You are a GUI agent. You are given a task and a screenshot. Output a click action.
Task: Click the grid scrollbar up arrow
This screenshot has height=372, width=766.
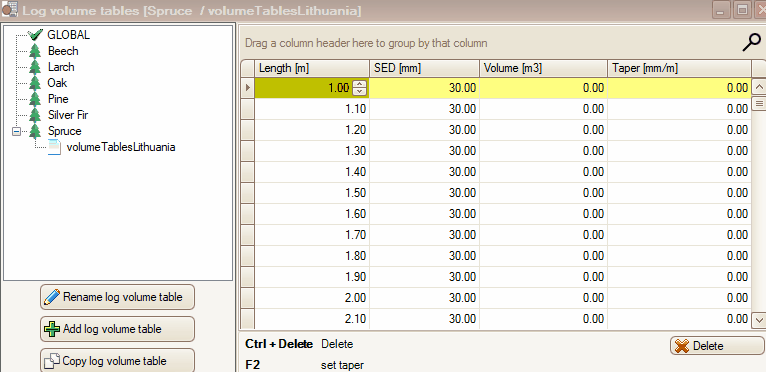pyautogui.click(x=759, y=88)
